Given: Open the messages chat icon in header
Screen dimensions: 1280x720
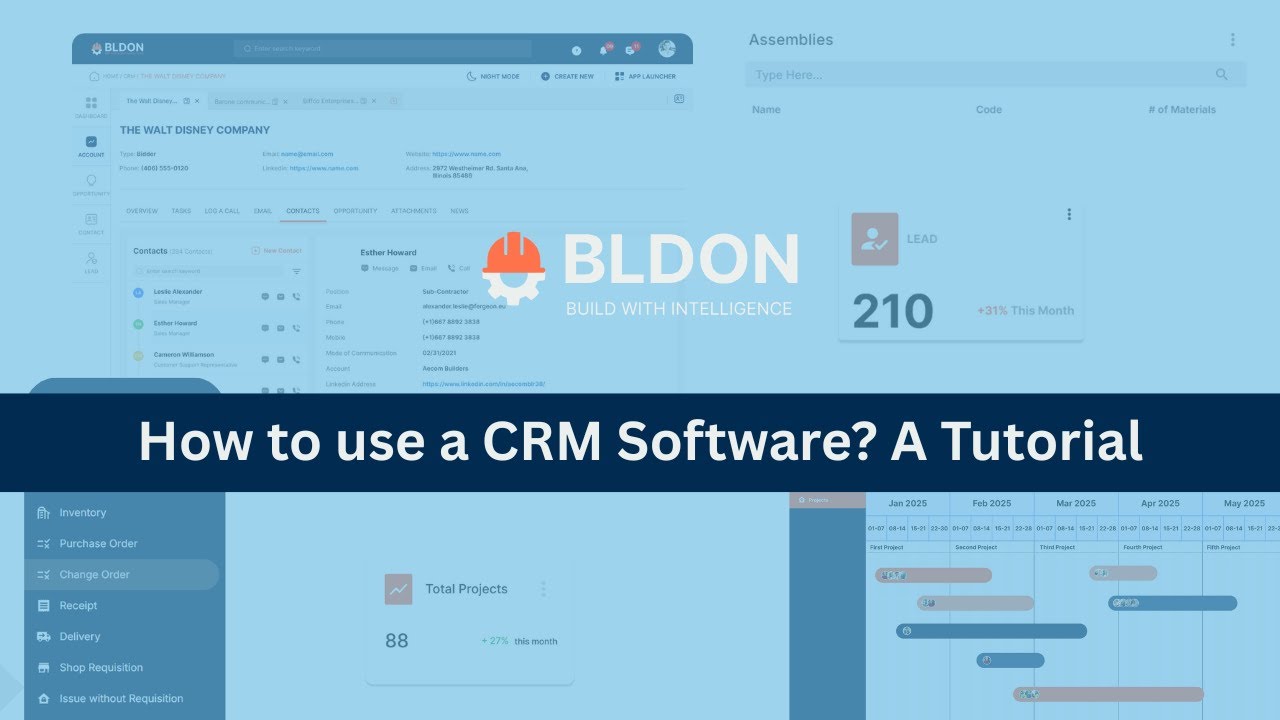Looking at the screenshot, I should pyautogui.click(x=631, y=49).
